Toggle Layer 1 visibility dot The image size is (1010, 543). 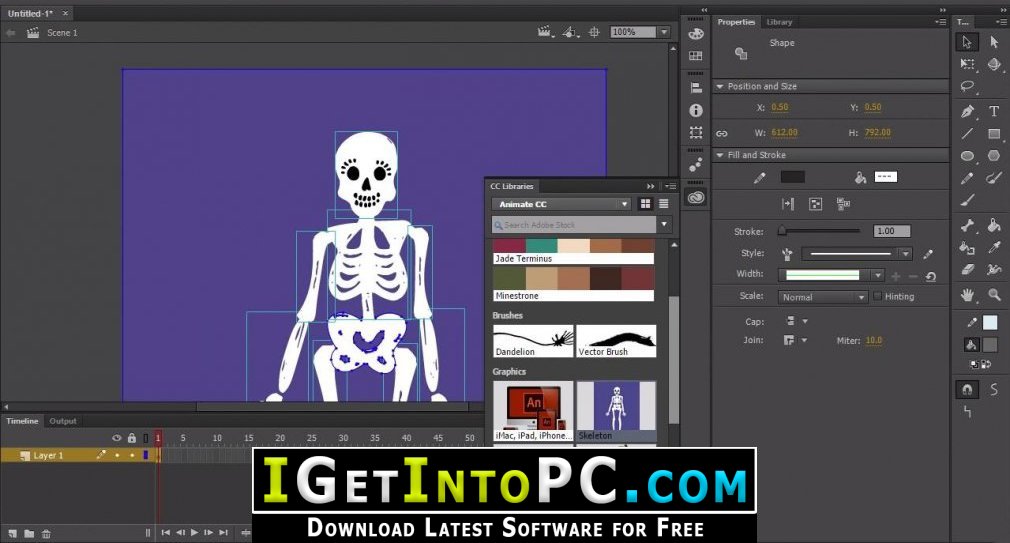(x=117, y=455)
